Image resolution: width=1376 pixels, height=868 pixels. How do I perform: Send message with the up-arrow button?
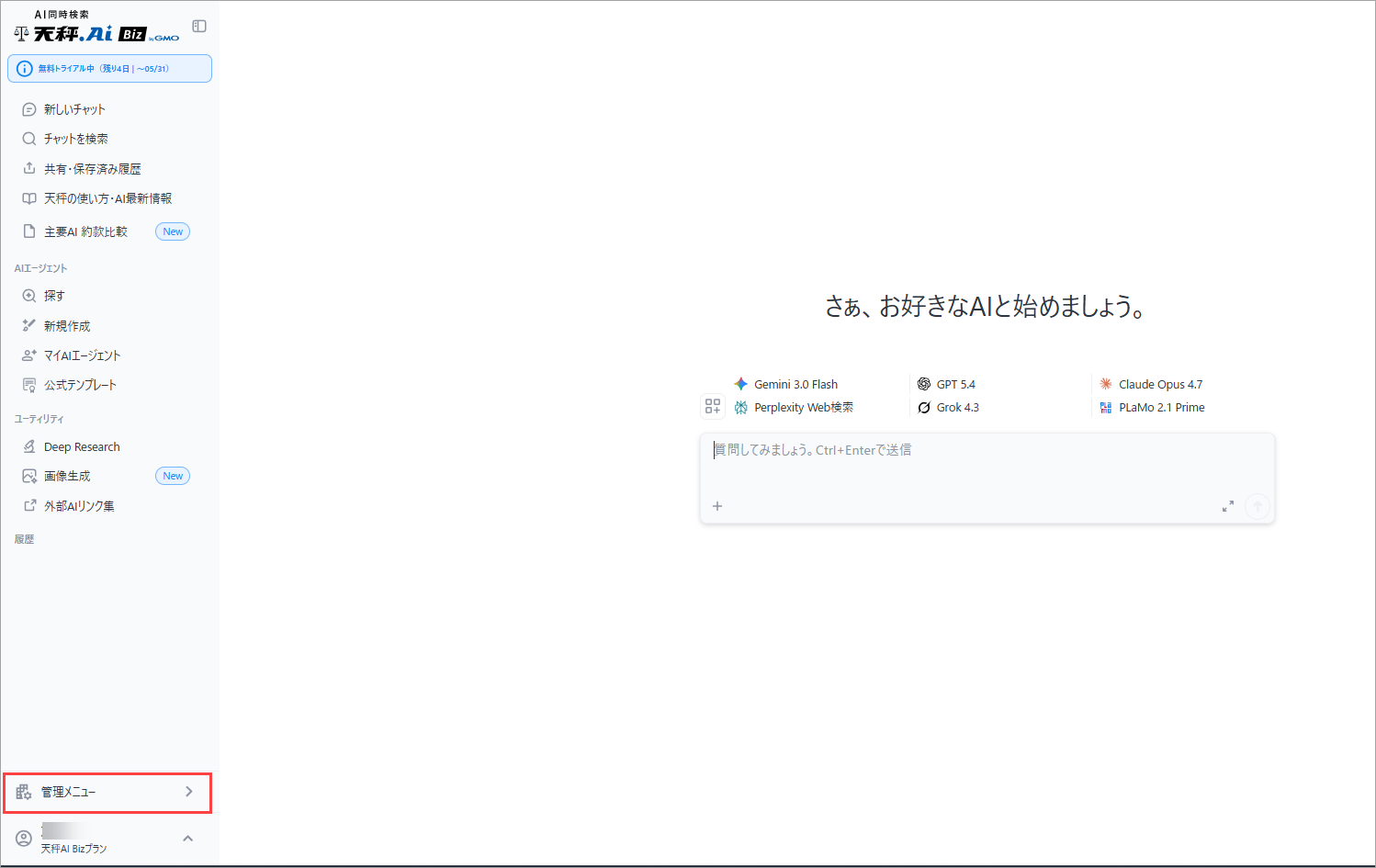click(1258, 506)
